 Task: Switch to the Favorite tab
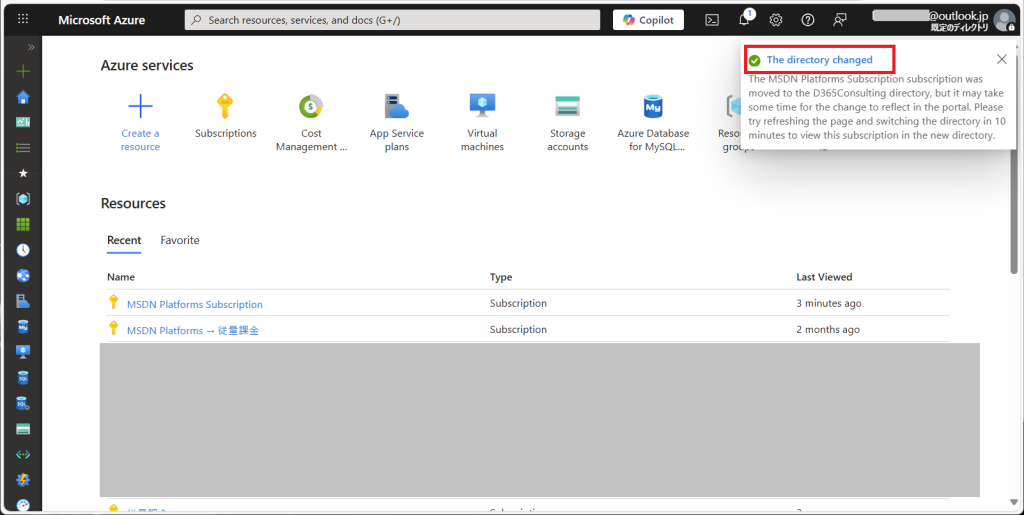[x=180, y=240]
